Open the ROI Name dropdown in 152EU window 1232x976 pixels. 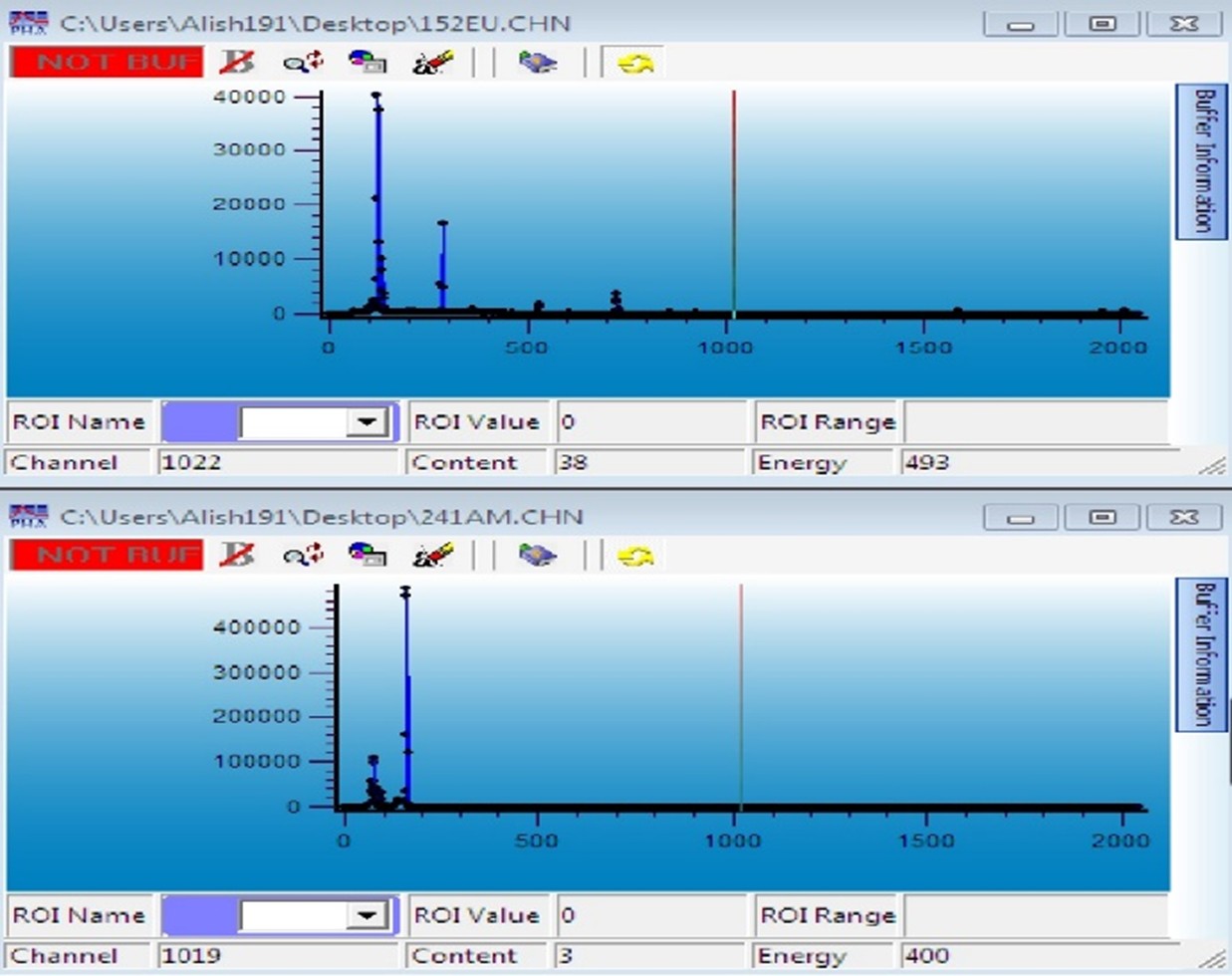(x=367, y=422)
